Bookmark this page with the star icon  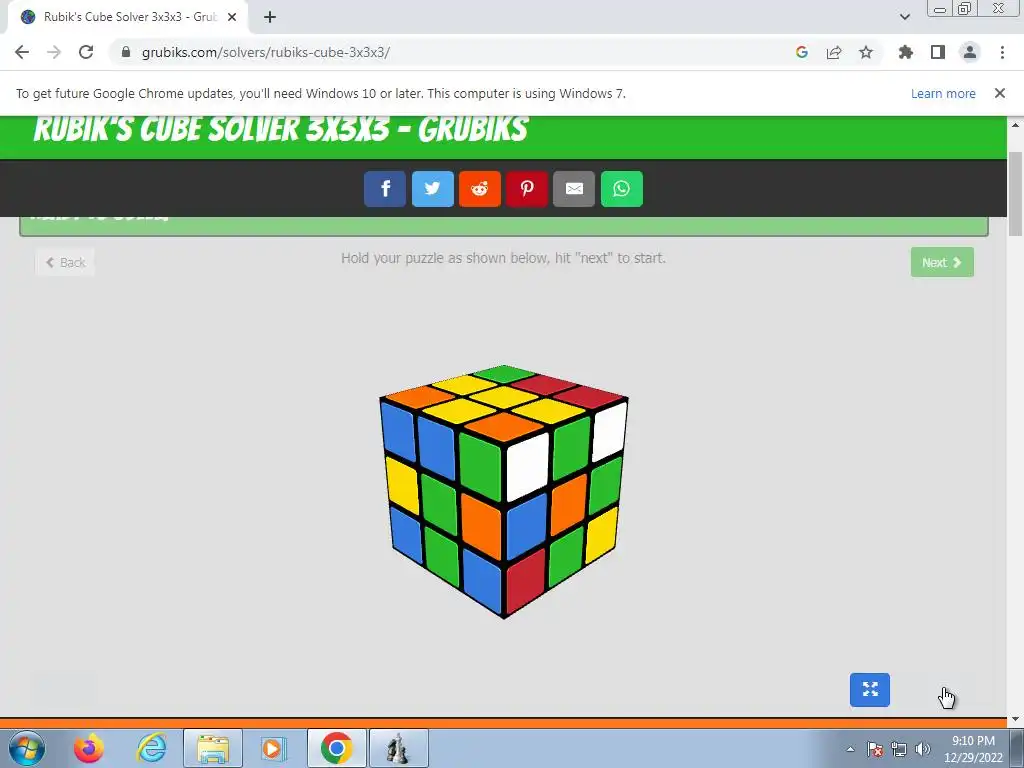click(866, 52)
